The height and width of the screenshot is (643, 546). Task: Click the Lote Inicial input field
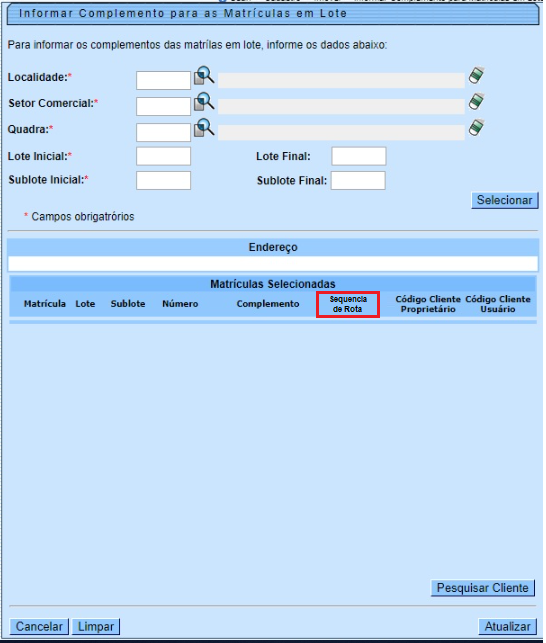tap(163, 156)
